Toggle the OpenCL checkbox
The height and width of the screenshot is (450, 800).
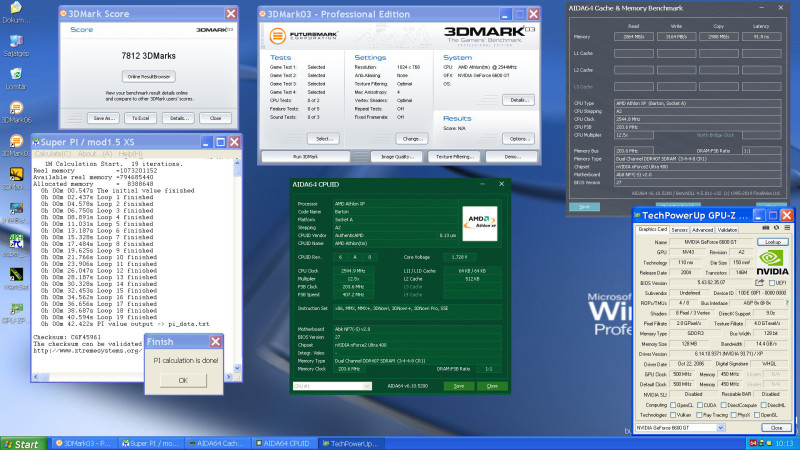673,405
